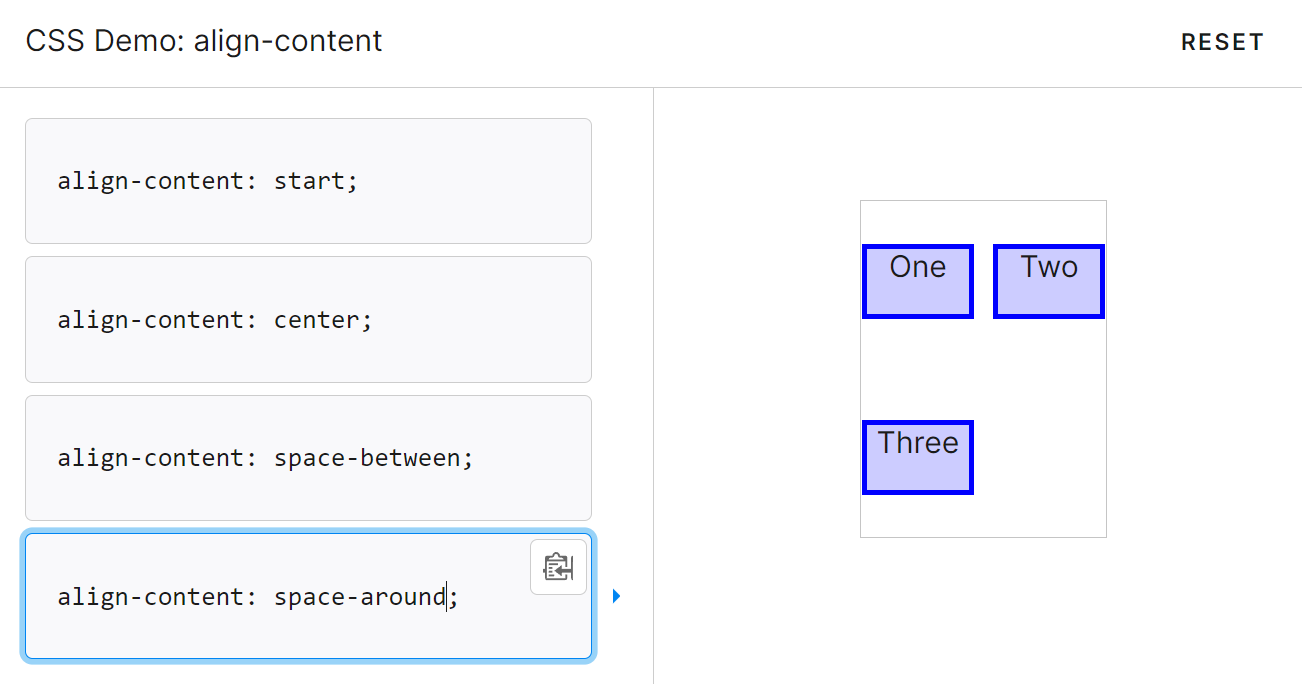Click the box labeled Three

(918, 457)
